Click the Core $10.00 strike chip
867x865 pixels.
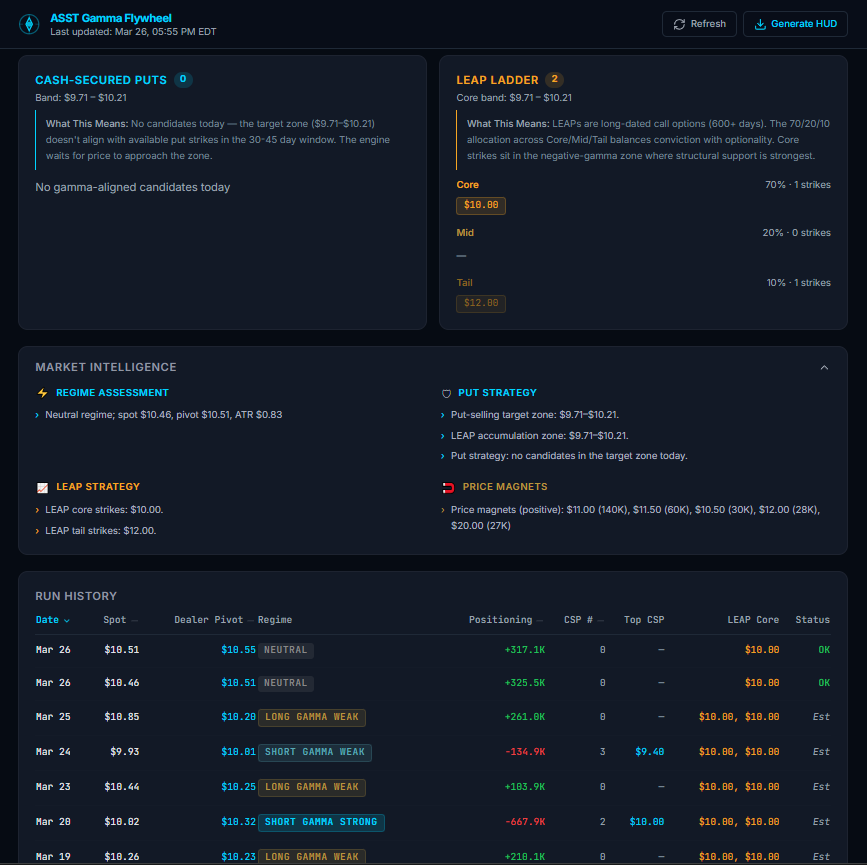point(480,205)
